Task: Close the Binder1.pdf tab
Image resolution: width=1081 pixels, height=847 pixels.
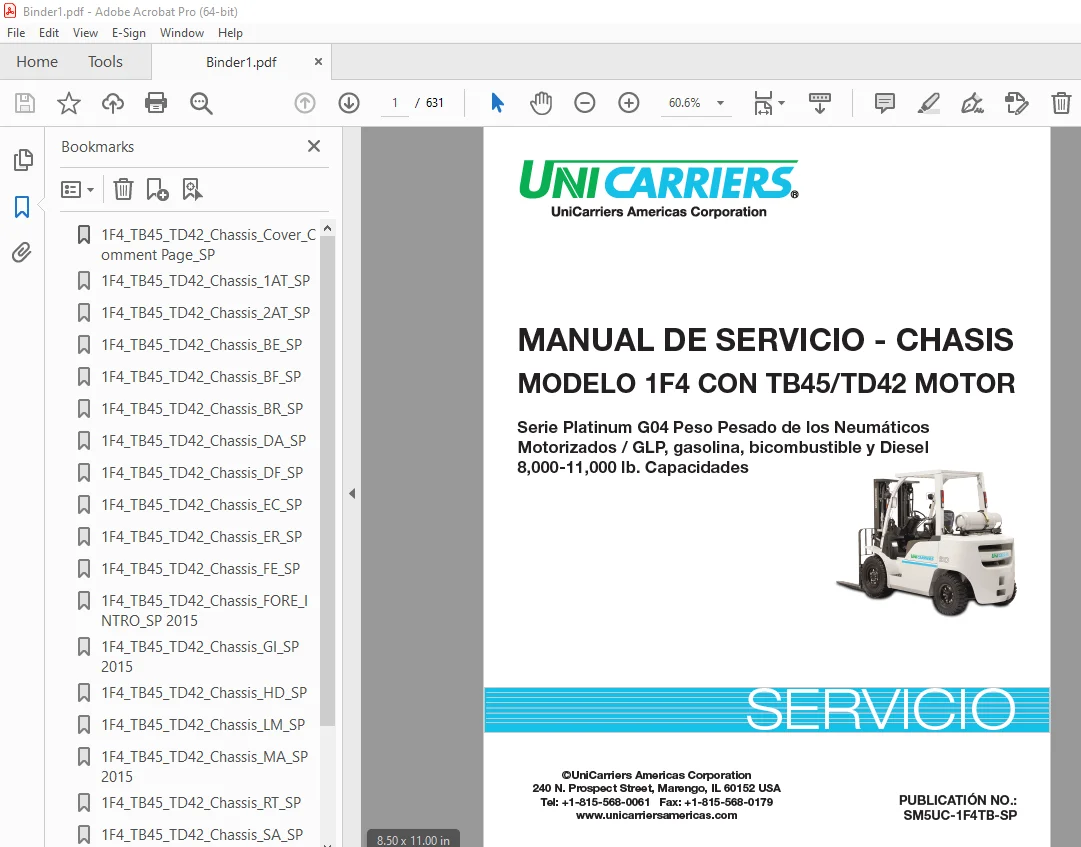Action: pos(319,61)
